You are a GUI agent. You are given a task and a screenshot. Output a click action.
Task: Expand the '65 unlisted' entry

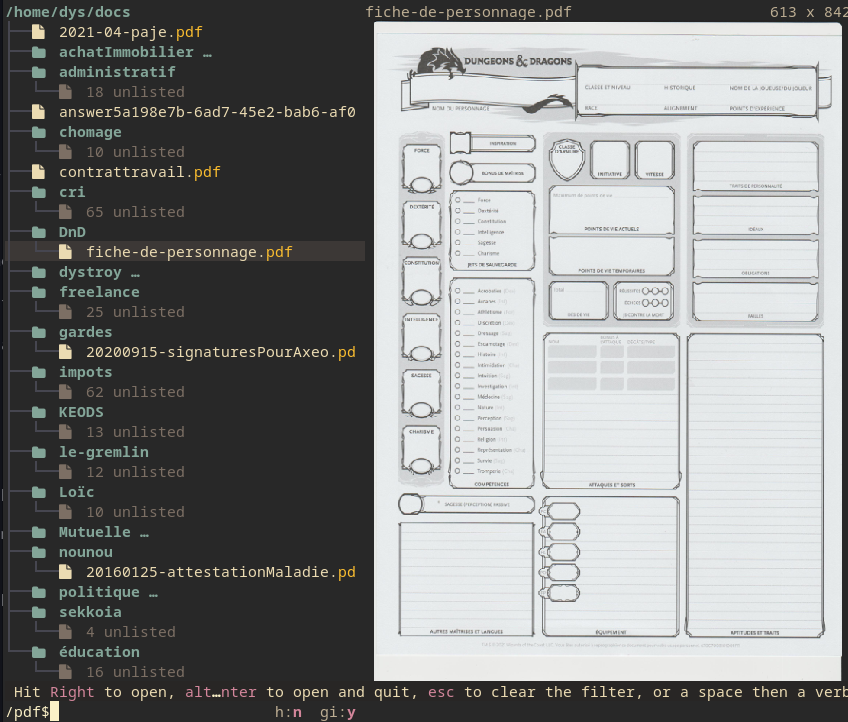tap(135, 212)
